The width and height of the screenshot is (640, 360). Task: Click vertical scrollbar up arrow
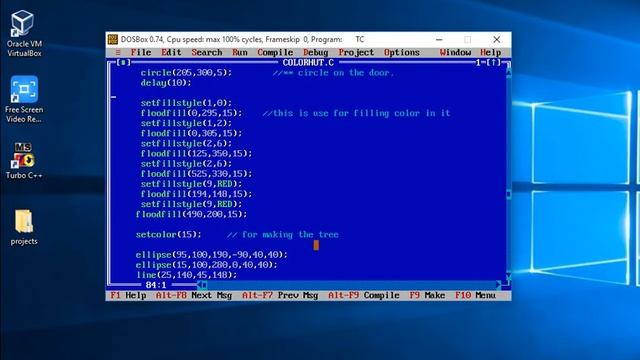click(x=509, y=73)
